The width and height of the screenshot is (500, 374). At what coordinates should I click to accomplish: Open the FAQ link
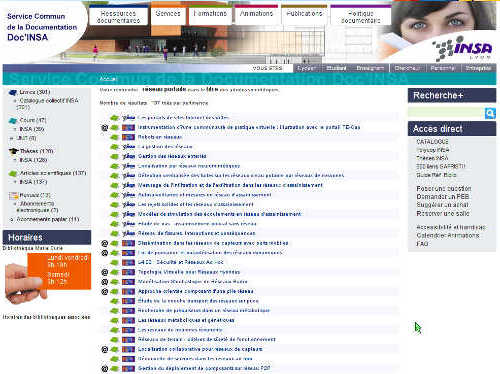422,244
